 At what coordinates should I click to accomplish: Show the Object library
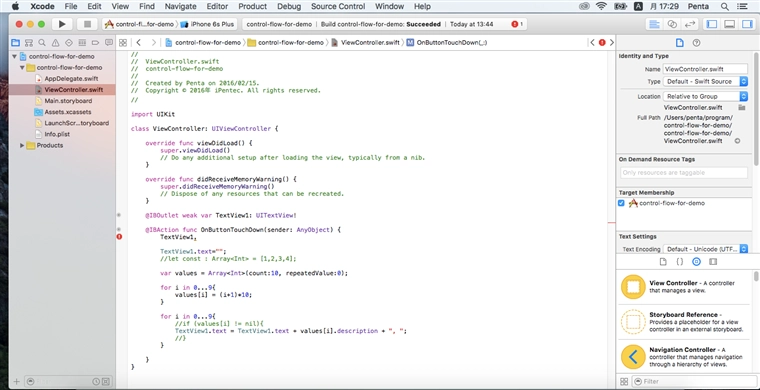[696, 262]
